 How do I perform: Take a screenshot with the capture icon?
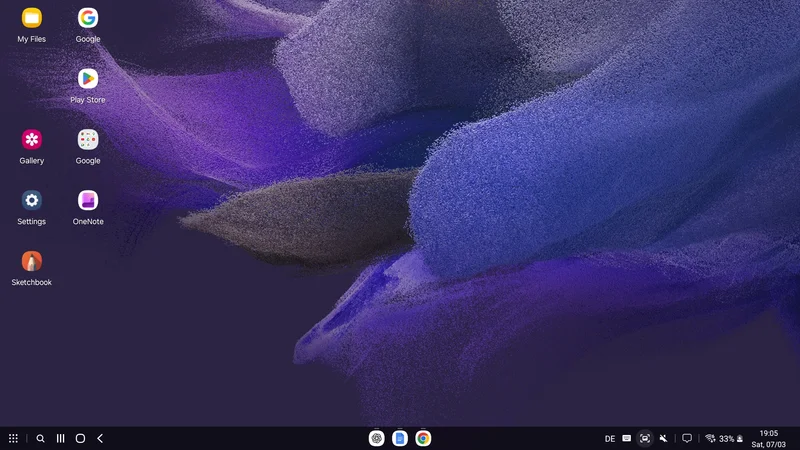[x=645, y=438]
